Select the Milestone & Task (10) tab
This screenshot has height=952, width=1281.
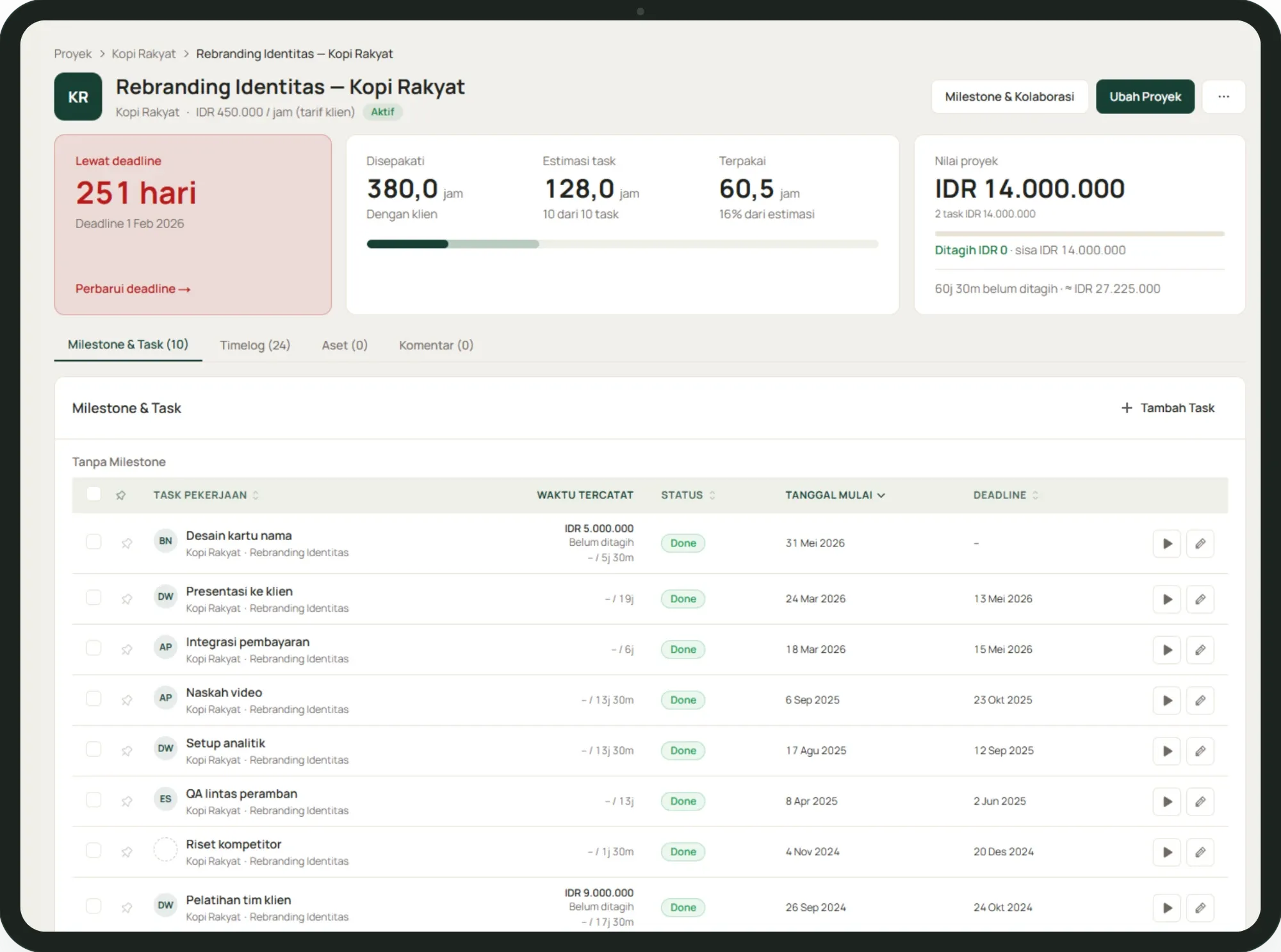128,345
